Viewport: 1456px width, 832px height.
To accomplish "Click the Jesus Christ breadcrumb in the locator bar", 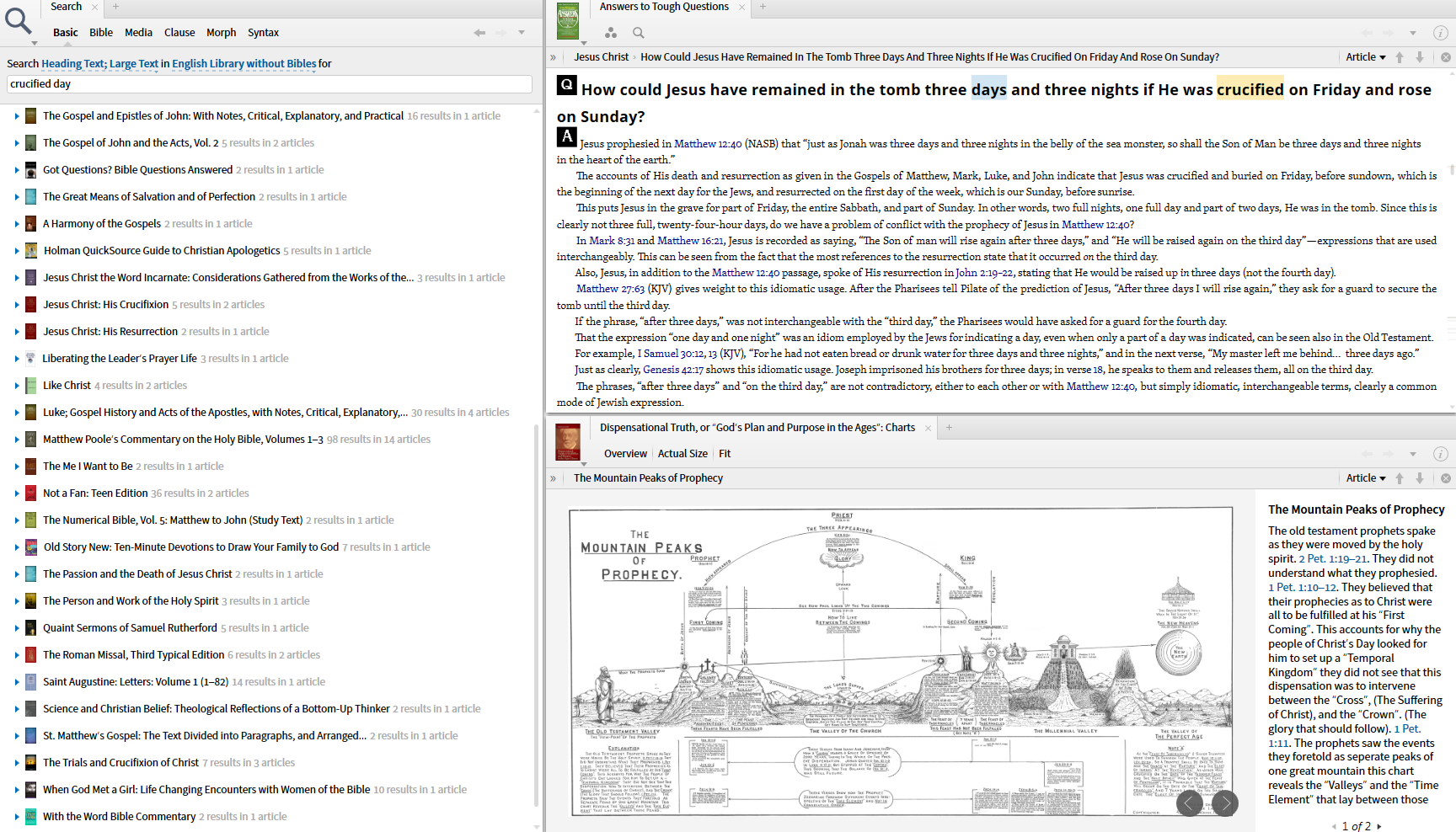I will tap(601, 57).
